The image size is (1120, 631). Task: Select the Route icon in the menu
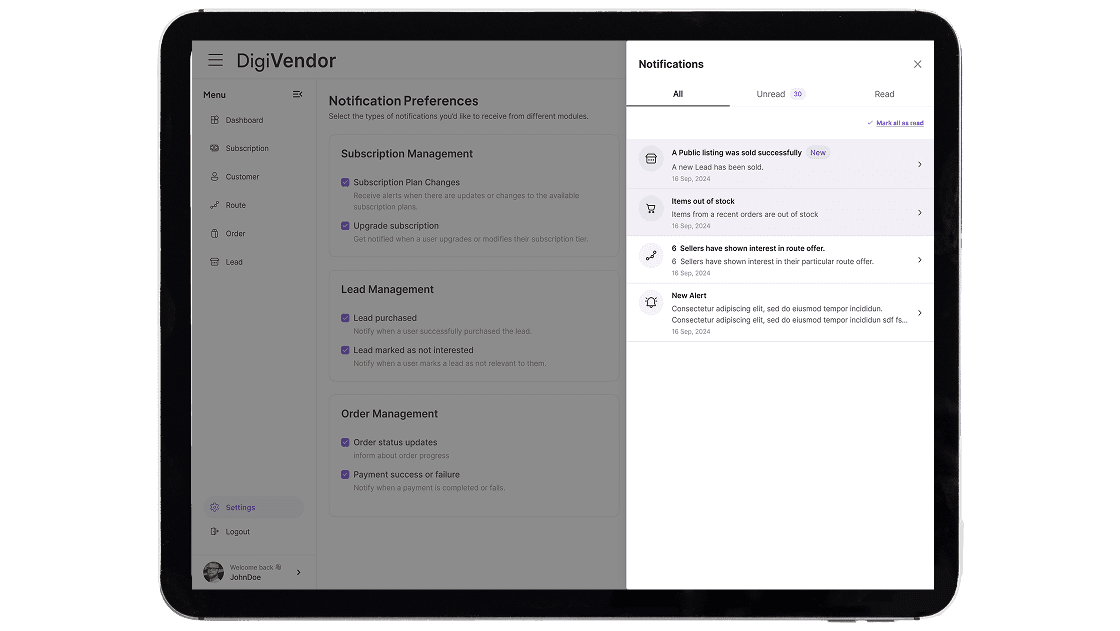point(214,205)
